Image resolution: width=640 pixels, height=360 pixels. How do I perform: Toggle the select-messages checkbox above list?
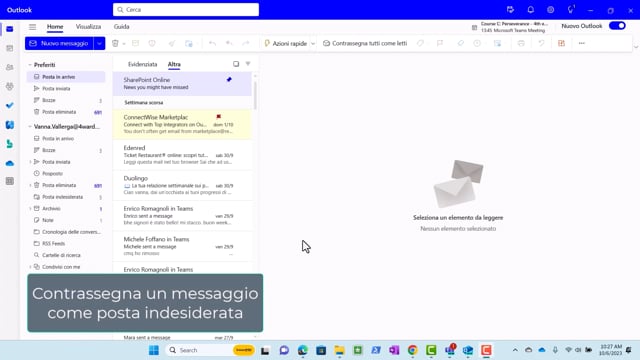point(236,64)
